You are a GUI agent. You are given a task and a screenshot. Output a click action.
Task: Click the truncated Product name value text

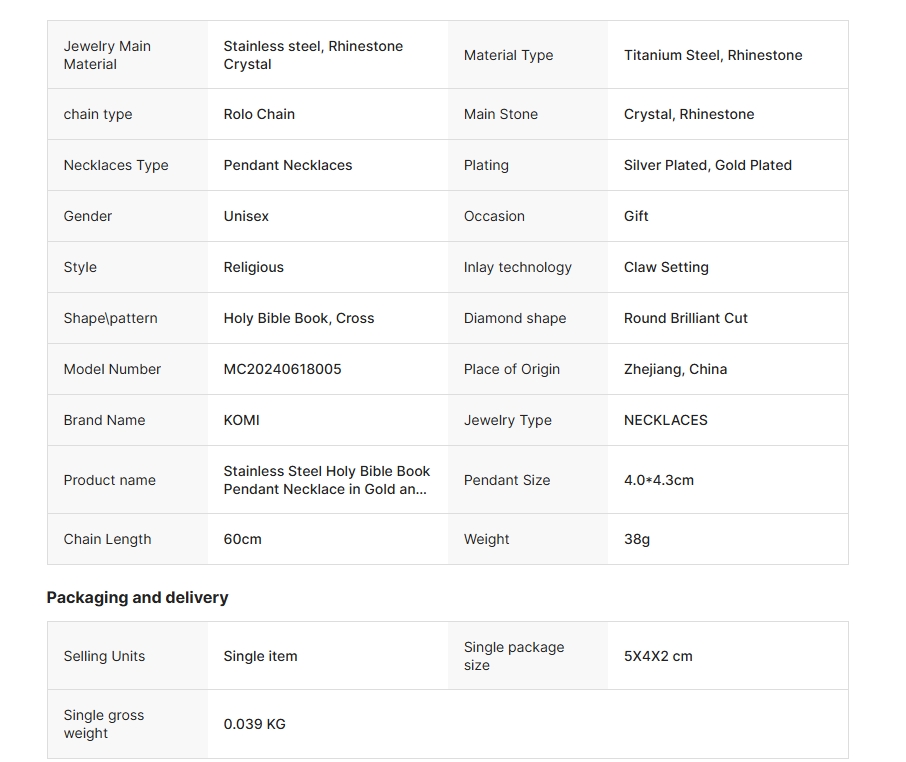326,480
